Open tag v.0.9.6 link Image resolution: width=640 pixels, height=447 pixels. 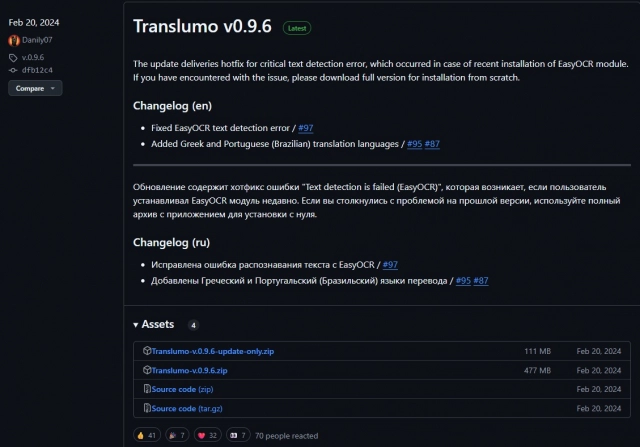click(x=33, y=58)
